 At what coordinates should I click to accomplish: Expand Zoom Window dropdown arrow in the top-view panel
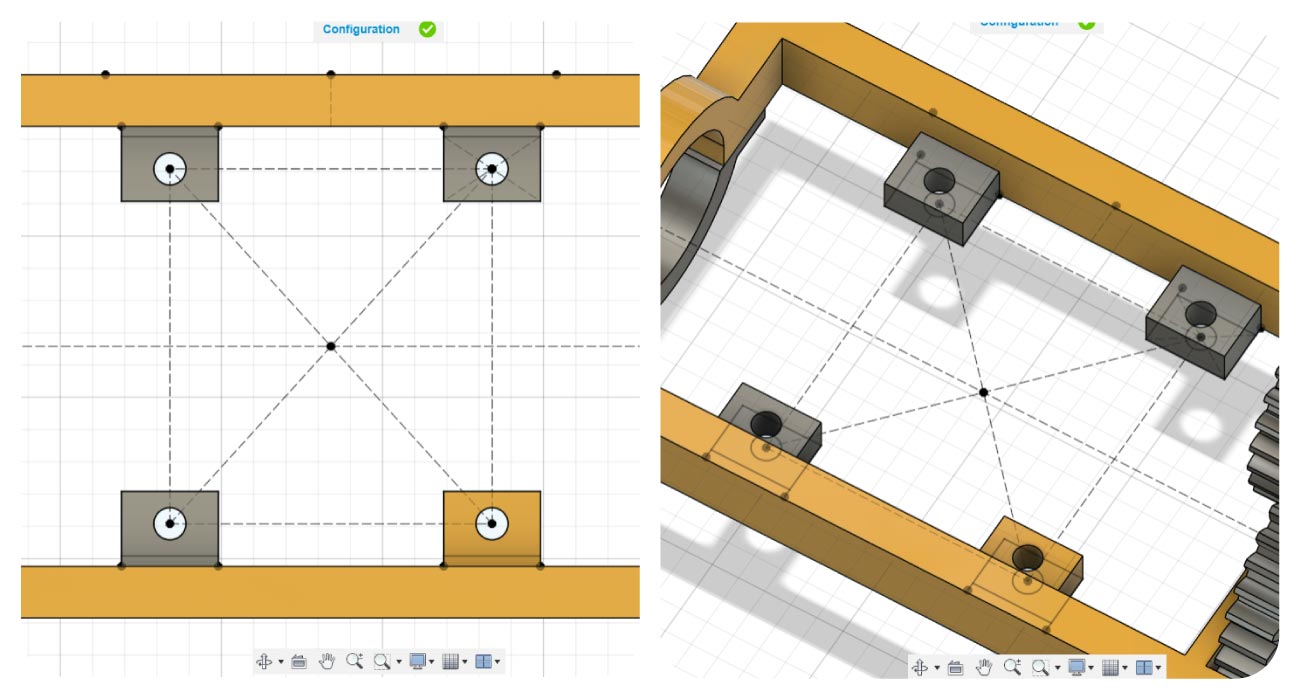pyautogui.click(x=399, y=662)
